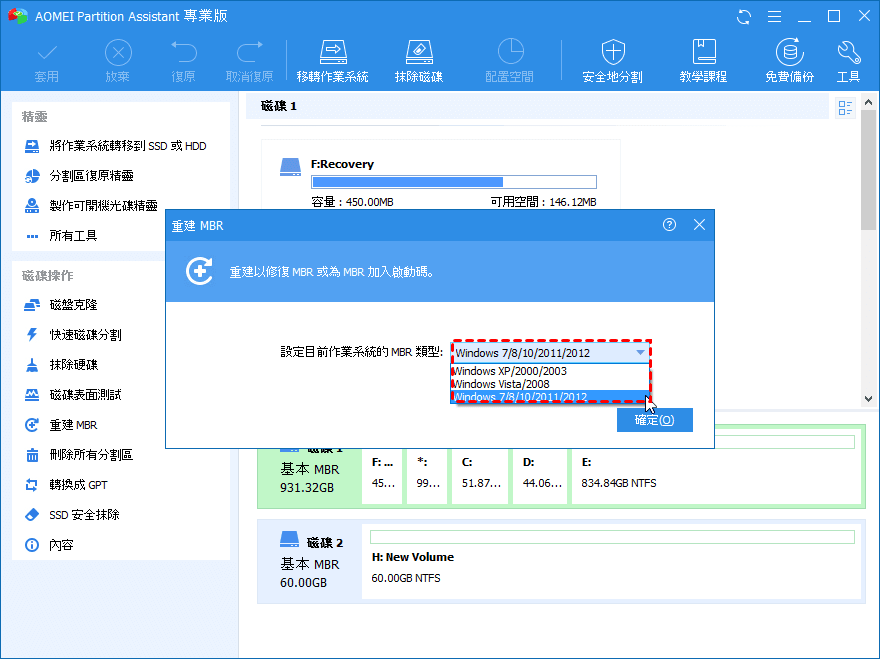
Task: Click the 轉換成 GPT sidebar icon
Action: coord(32,485)
